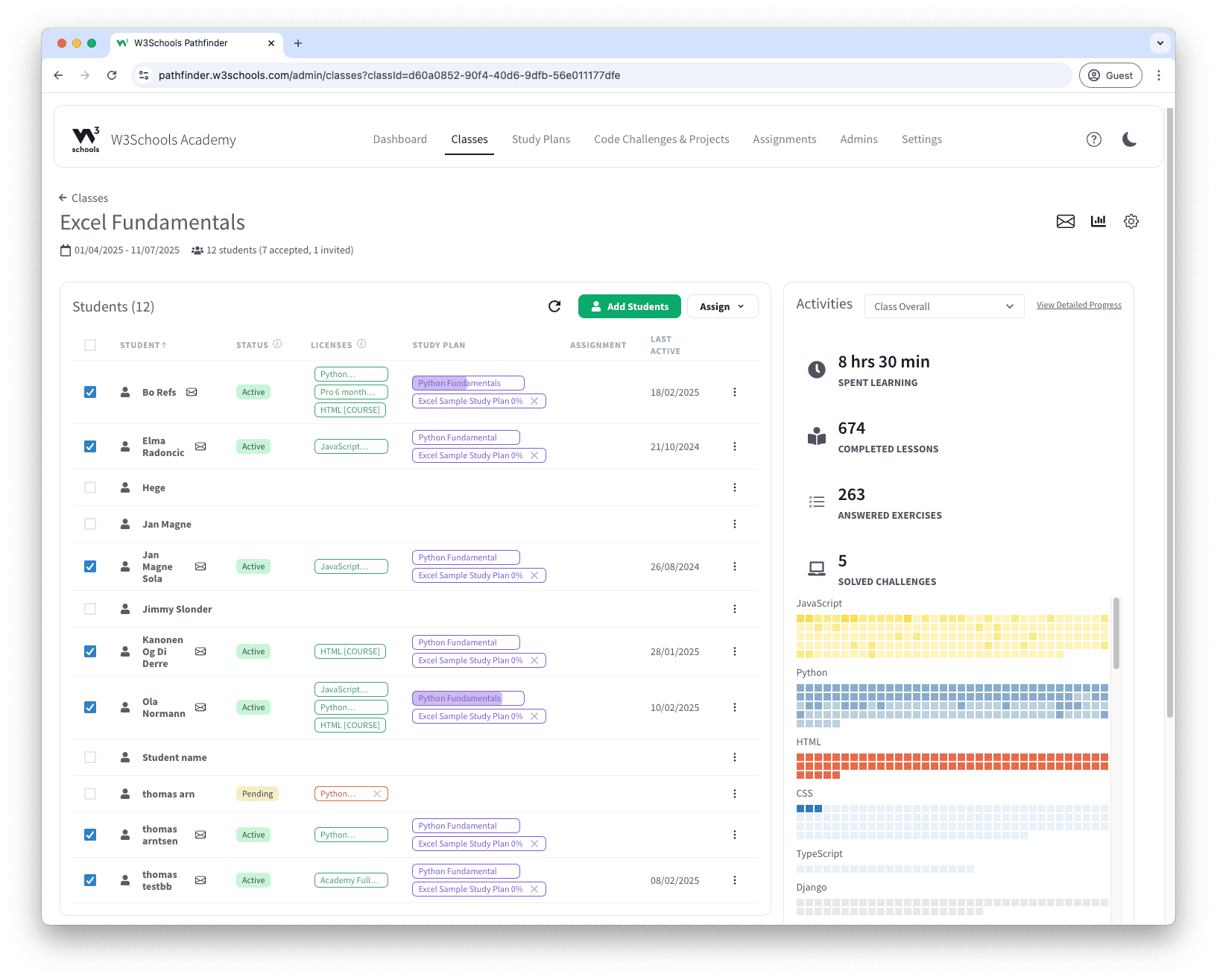Viewport: 1217px width, 980px height.
Task: Open three-dot menu for Hege row
Action: (734, 487)
